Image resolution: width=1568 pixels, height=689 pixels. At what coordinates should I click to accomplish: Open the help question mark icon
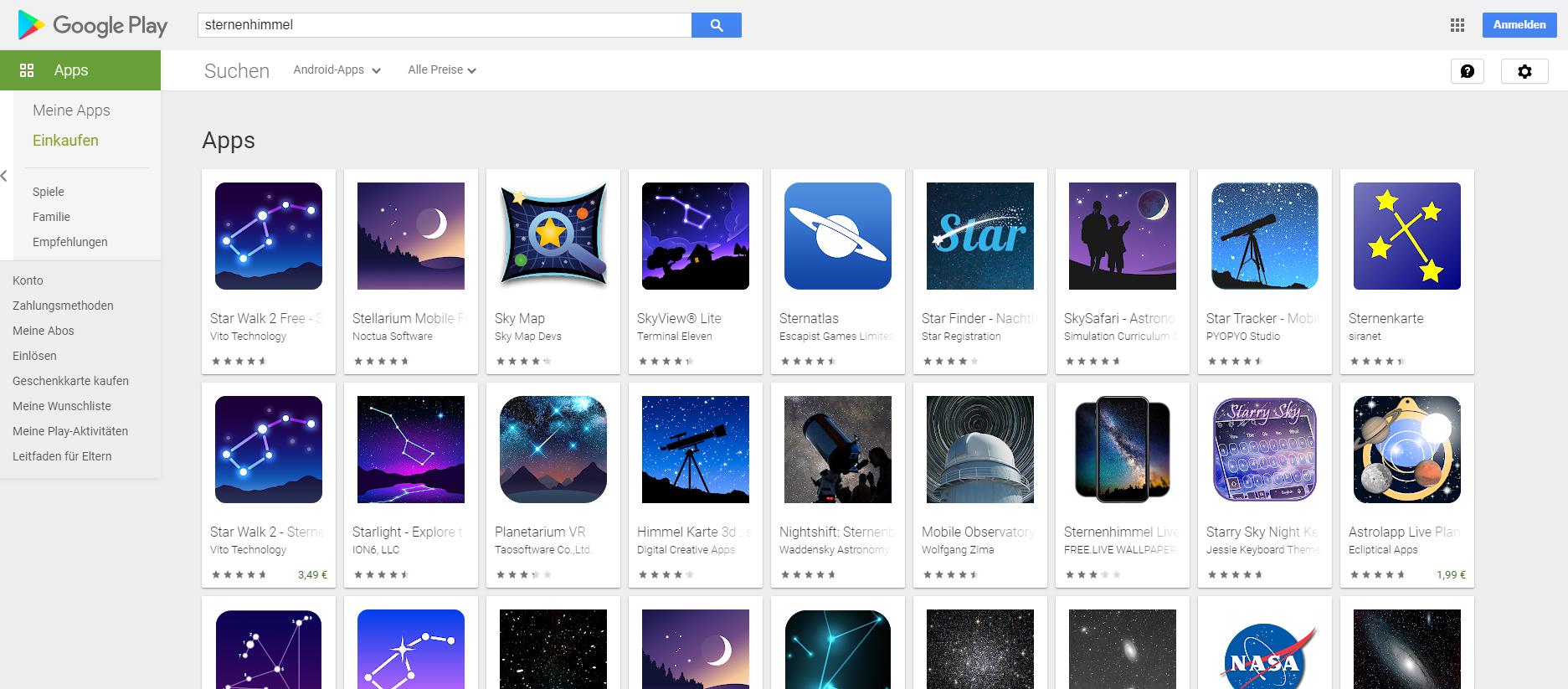[x=1467, y=71]
